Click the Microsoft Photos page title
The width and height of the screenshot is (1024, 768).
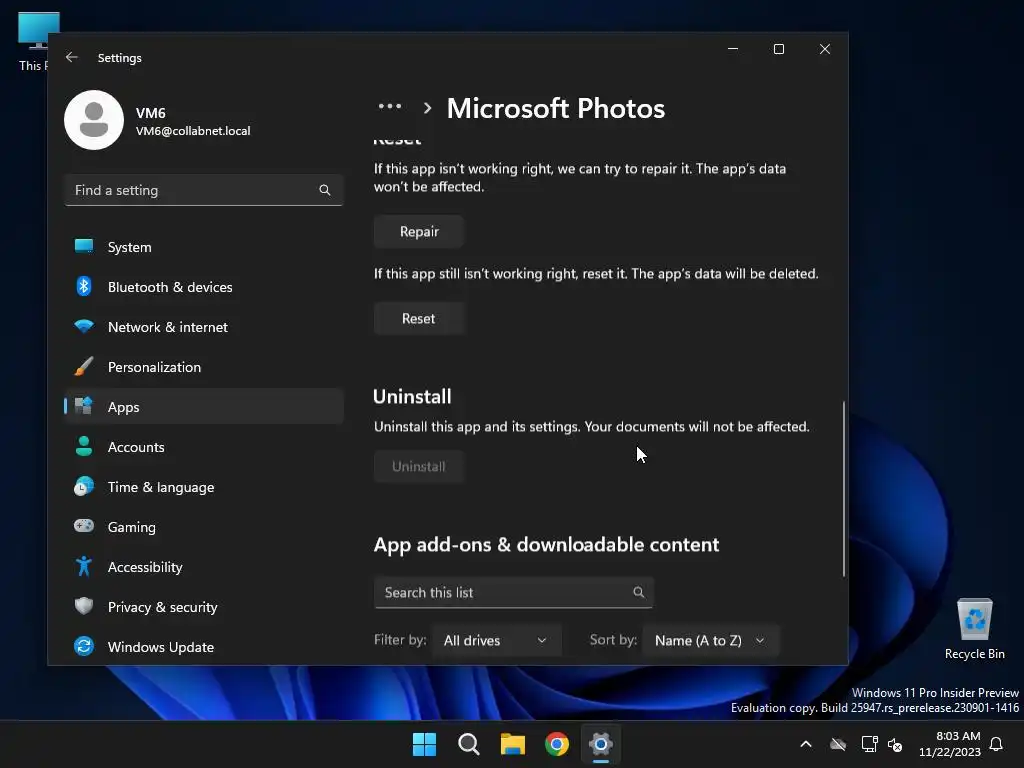click(556, 108)
